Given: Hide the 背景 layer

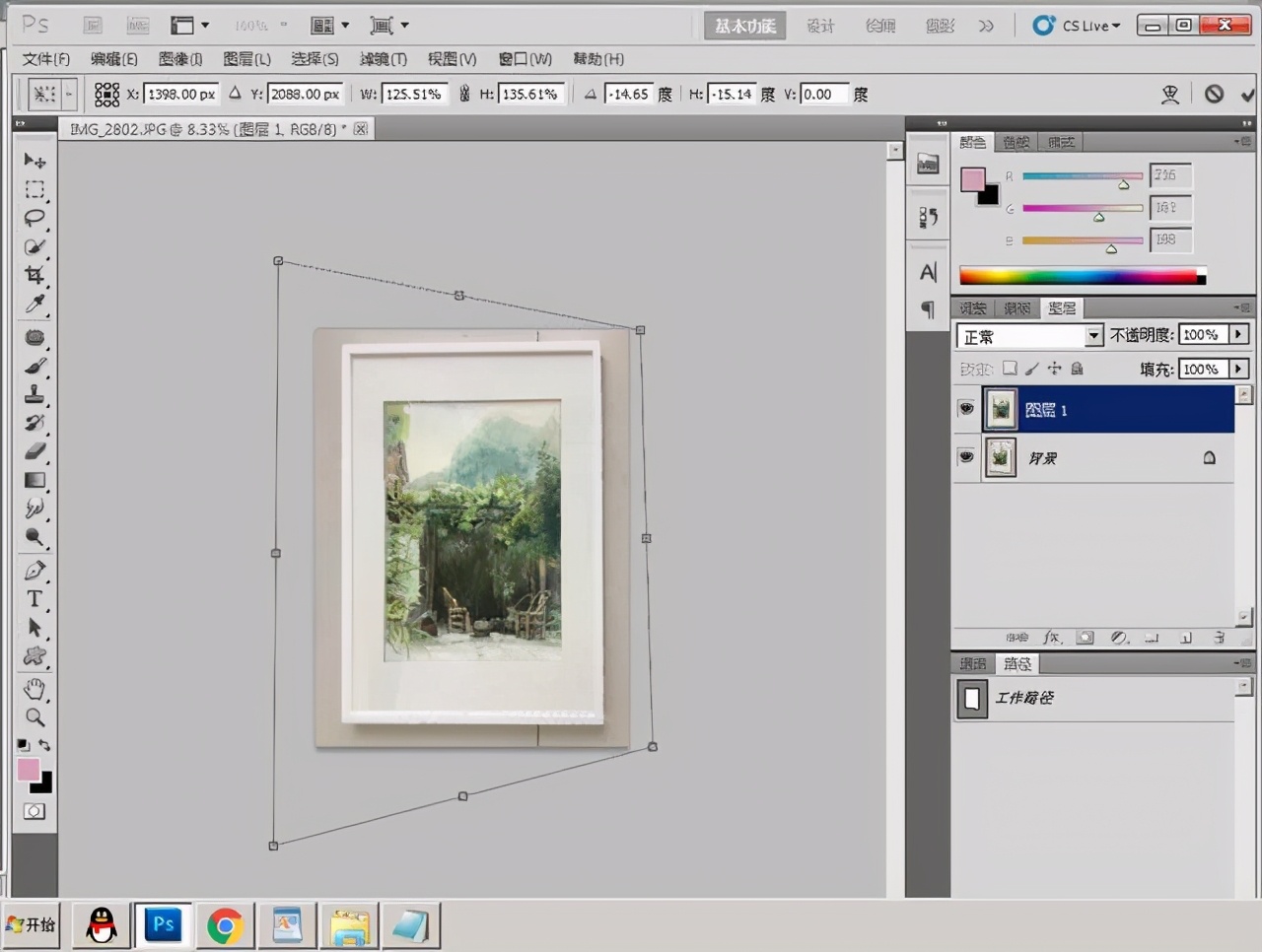Looking at the screenshot, I should coord(966,457).
